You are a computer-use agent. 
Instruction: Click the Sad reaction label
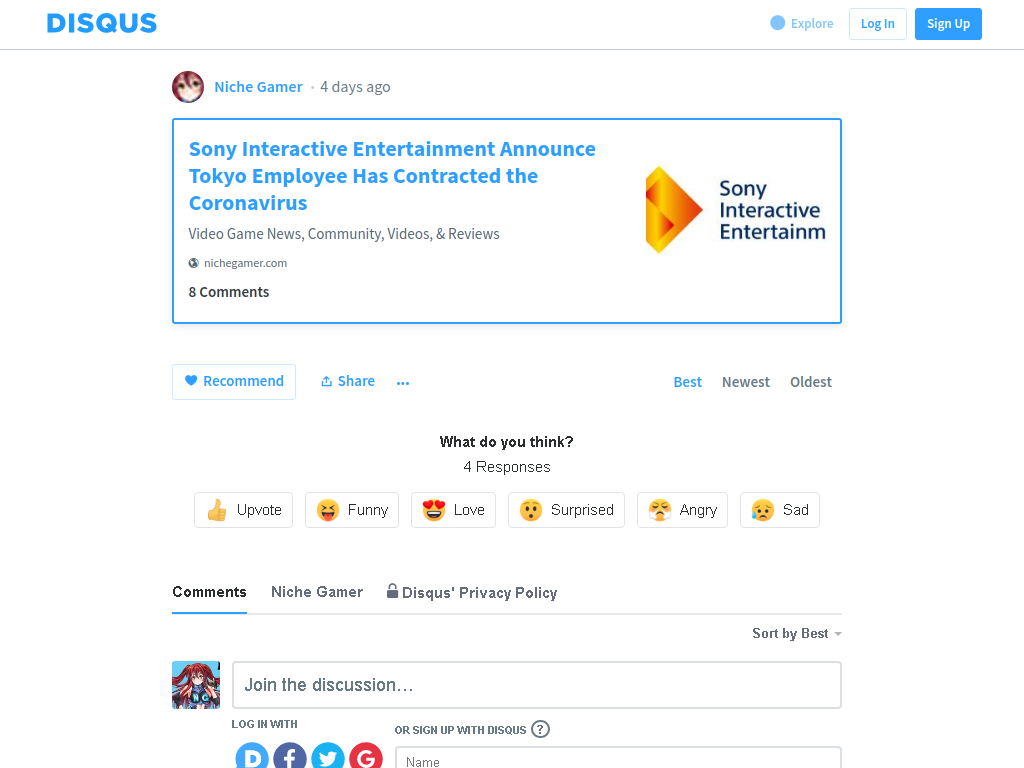796,510
